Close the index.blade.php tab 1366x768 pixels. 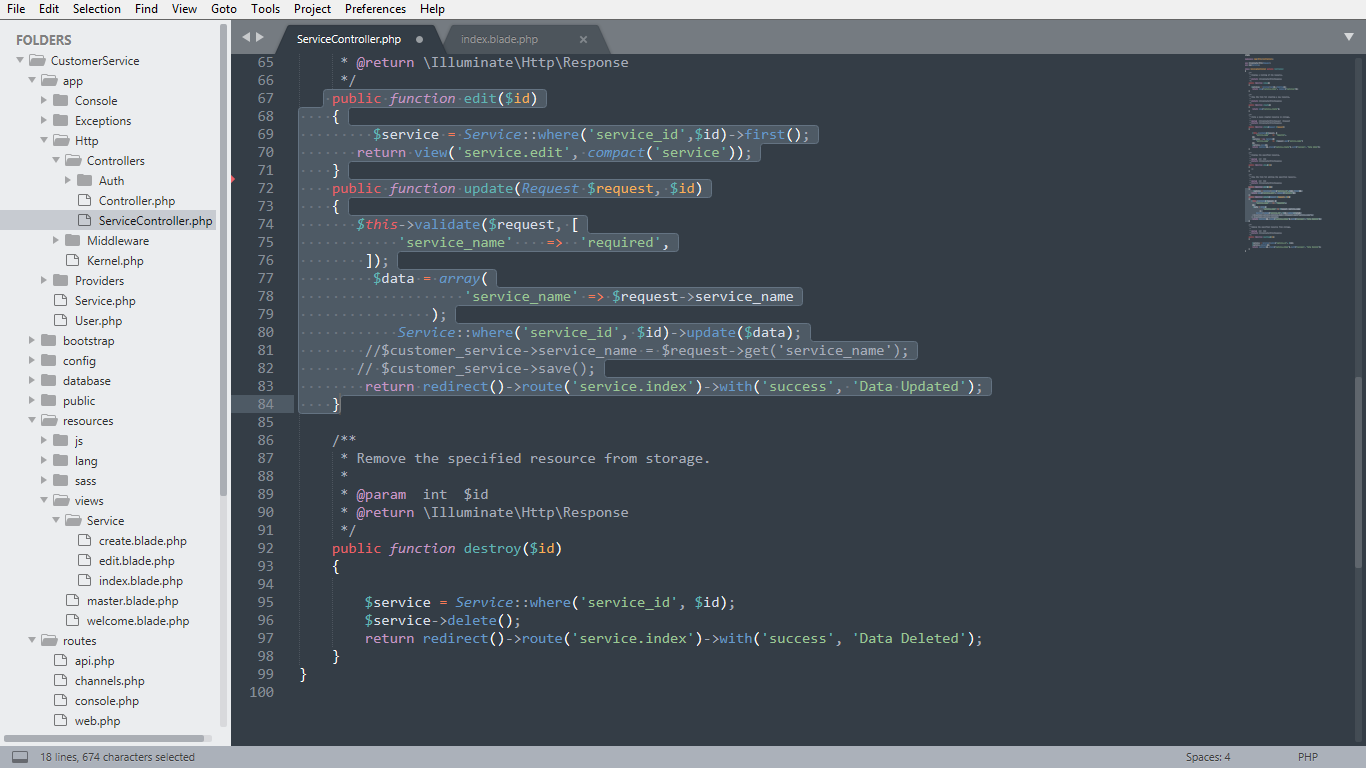(583, 39)
